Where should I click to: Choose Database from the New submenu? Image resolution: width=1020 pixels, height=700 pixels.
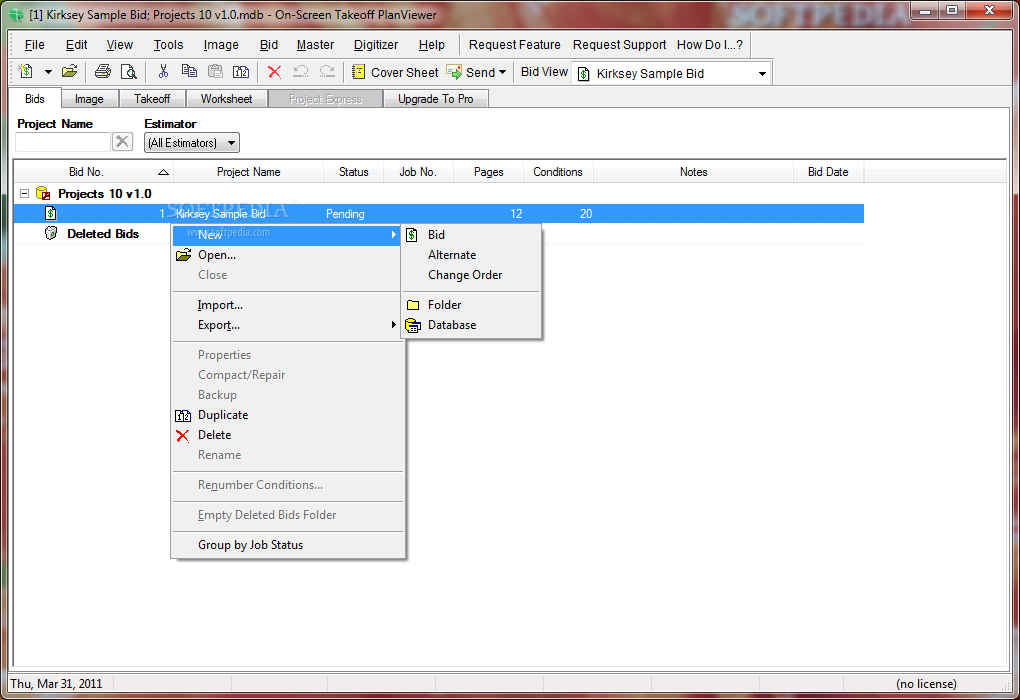point(472,325)
